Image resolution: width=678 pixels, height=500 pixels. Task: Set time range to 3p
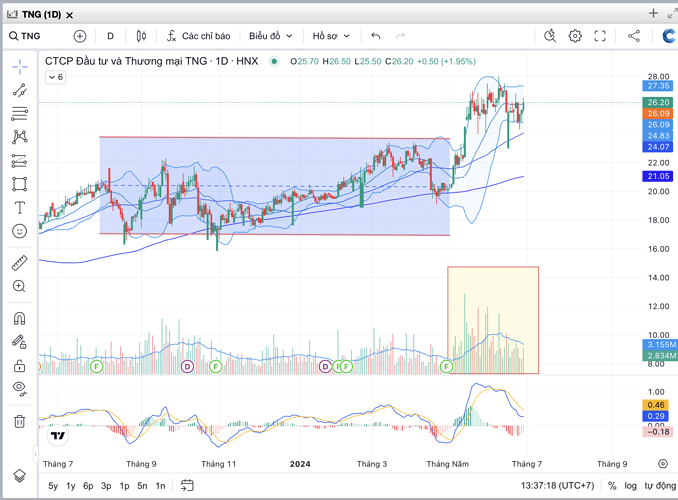click(106, 486)
